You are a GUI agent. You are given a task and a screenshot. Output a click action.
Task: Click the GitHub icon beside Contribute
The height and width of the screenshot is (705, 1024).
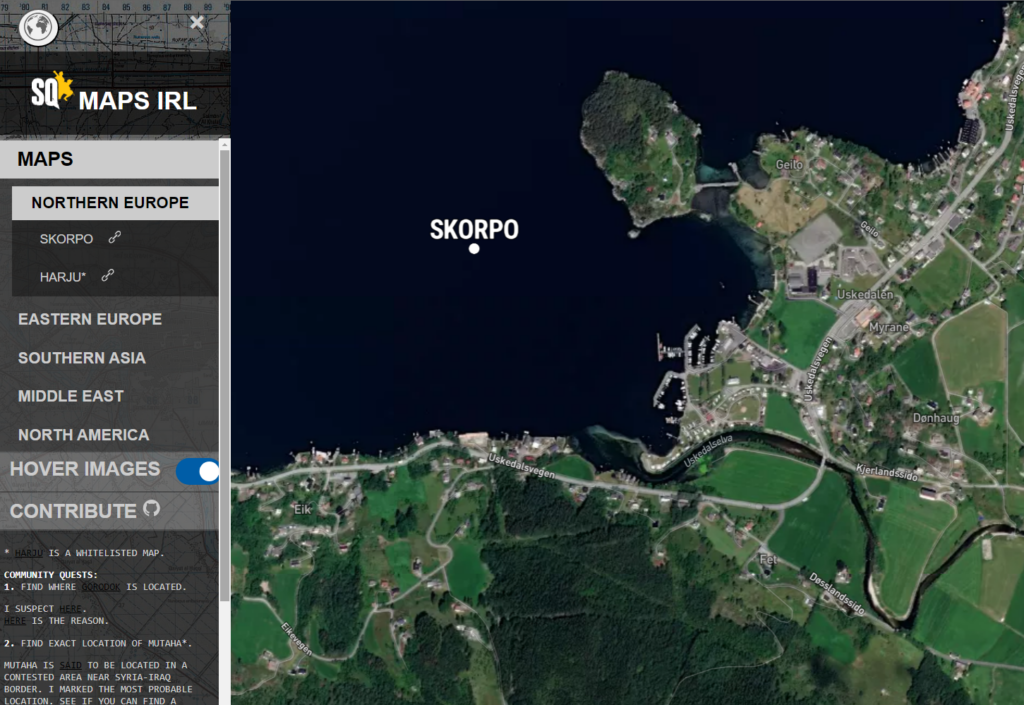point(152,509)
